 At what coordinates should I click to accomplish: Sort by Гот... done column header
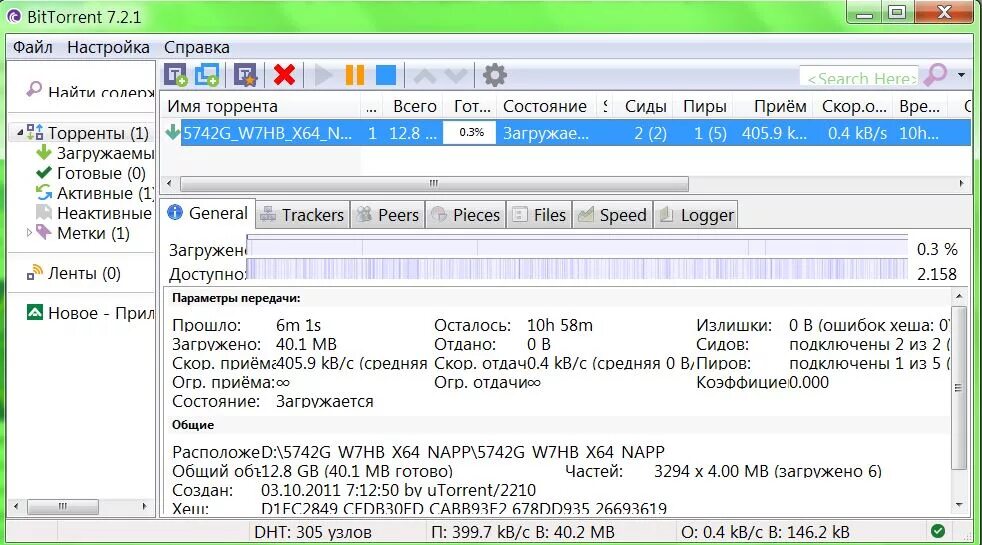tap(472, 106)
